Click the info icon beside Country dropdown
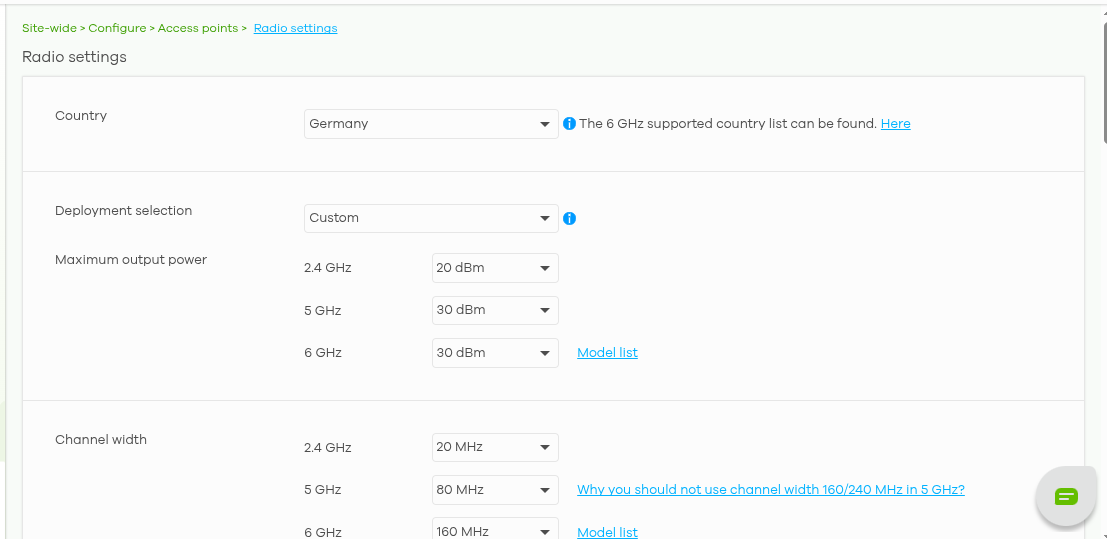 569,124
